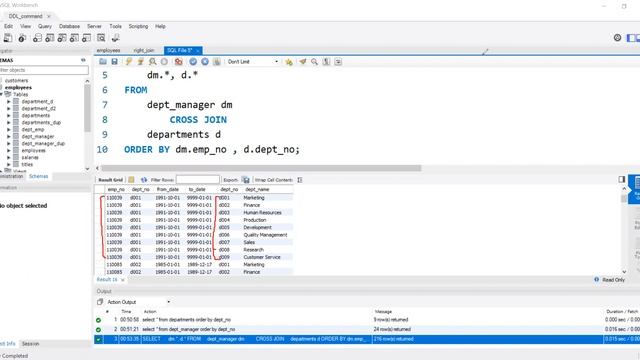Click the result grid scroll down arrow

click(x=624, y=271)
